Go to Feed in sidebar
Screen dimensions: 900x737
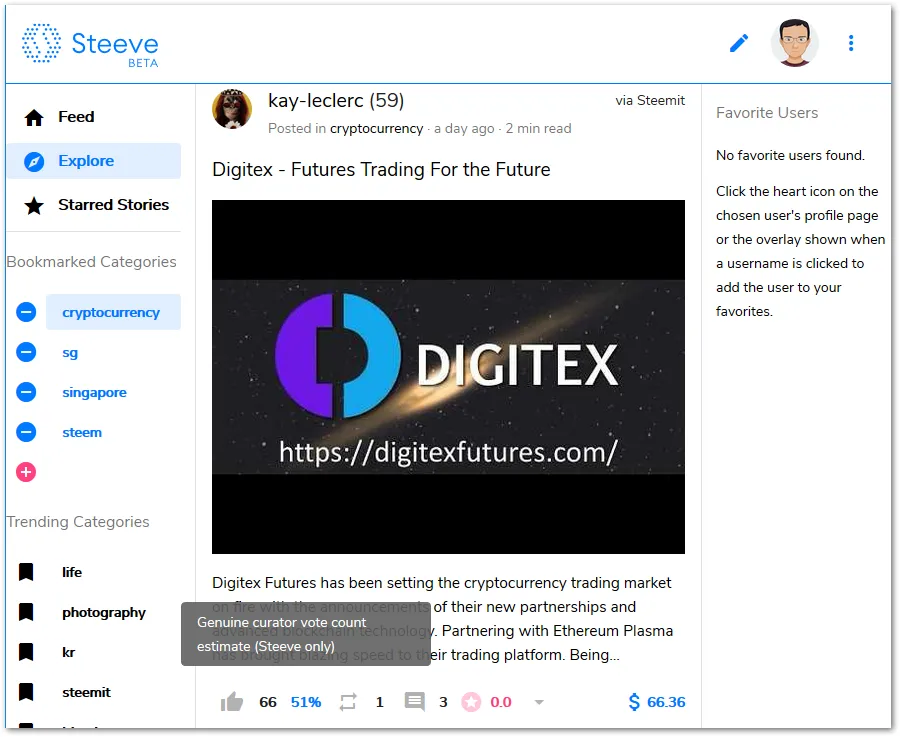pos(94,117)
